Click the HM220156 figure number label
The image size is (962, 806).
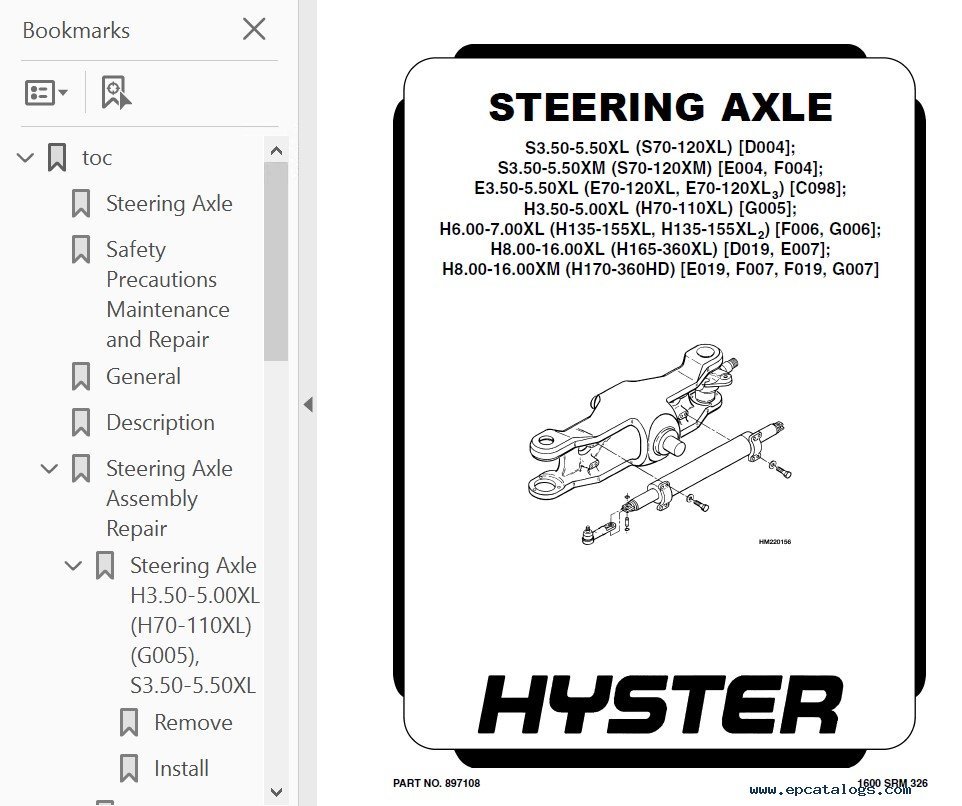click(775, 542)
